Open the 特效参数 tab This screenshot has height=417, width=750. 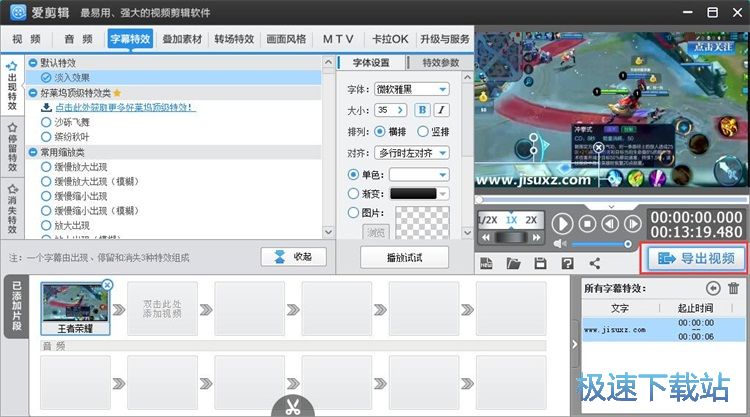pos(440,63)
